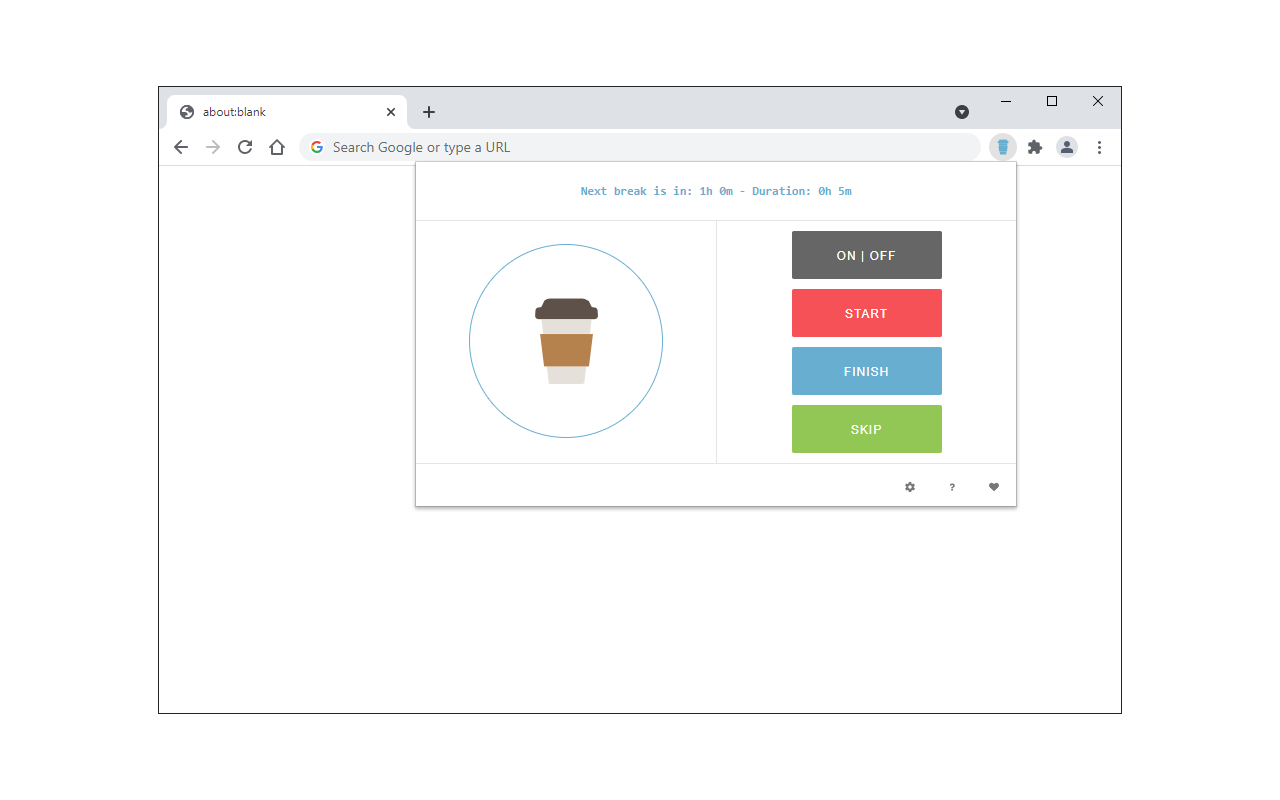Click the Google G in the address bar

[x=316, y=147]
